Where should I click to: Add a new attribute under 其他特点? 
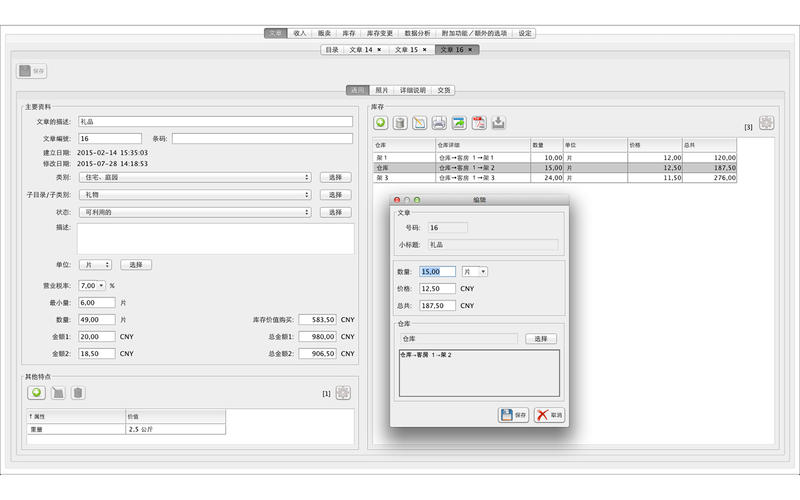(36, 393)
